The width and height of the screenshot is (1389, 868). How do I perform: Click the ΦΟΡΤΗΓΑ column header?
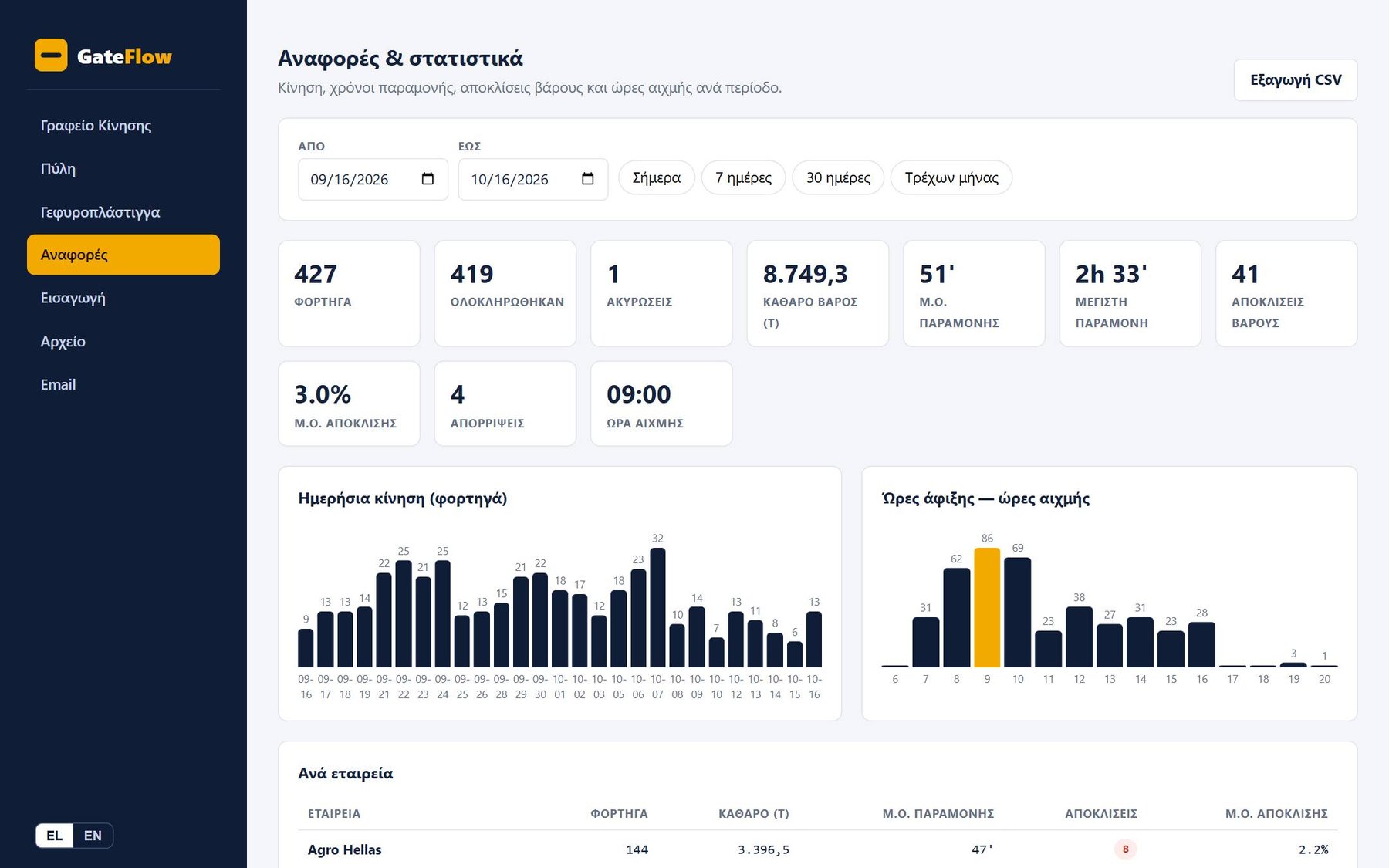tap(619, 813)
